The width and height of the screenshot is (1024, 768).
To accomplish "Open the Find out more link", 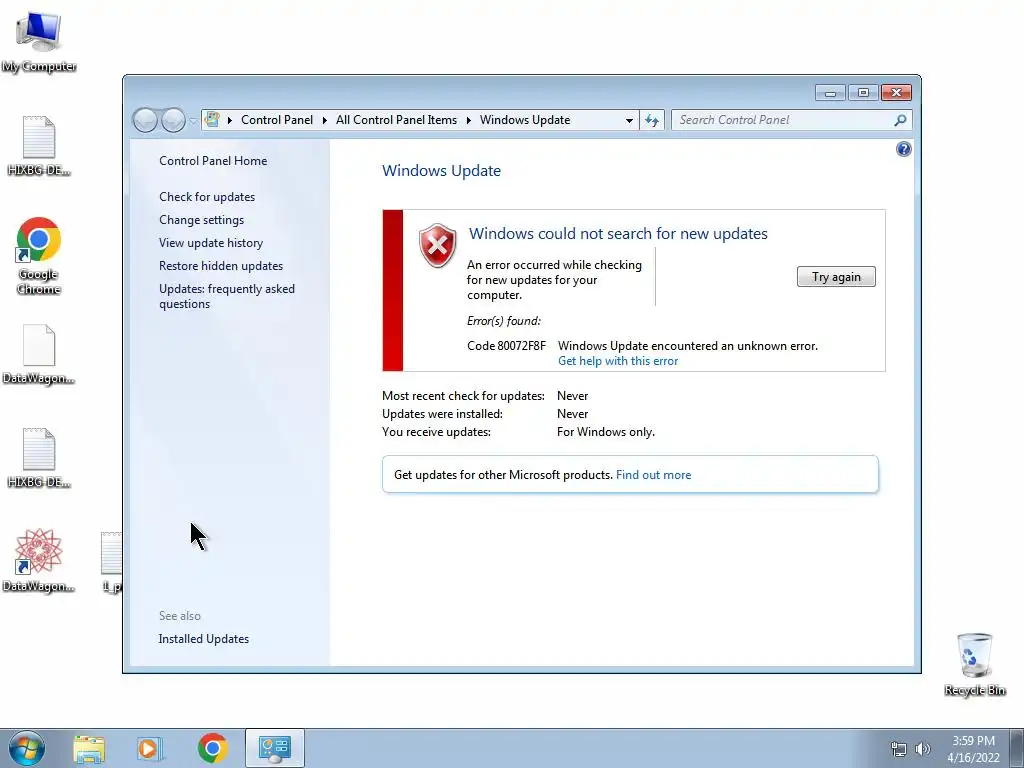I will (x=653, y=475).
